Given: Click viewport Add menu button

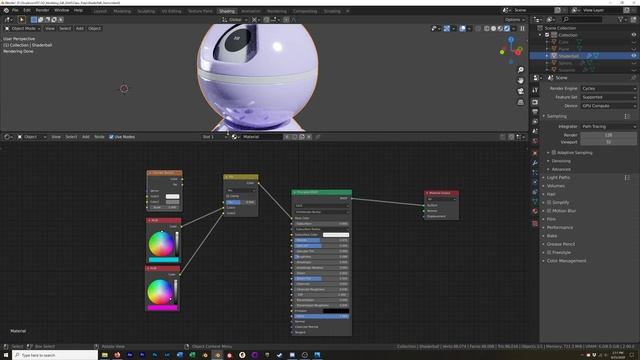Looking at the screenshot, I should click(x=80, y=29).
